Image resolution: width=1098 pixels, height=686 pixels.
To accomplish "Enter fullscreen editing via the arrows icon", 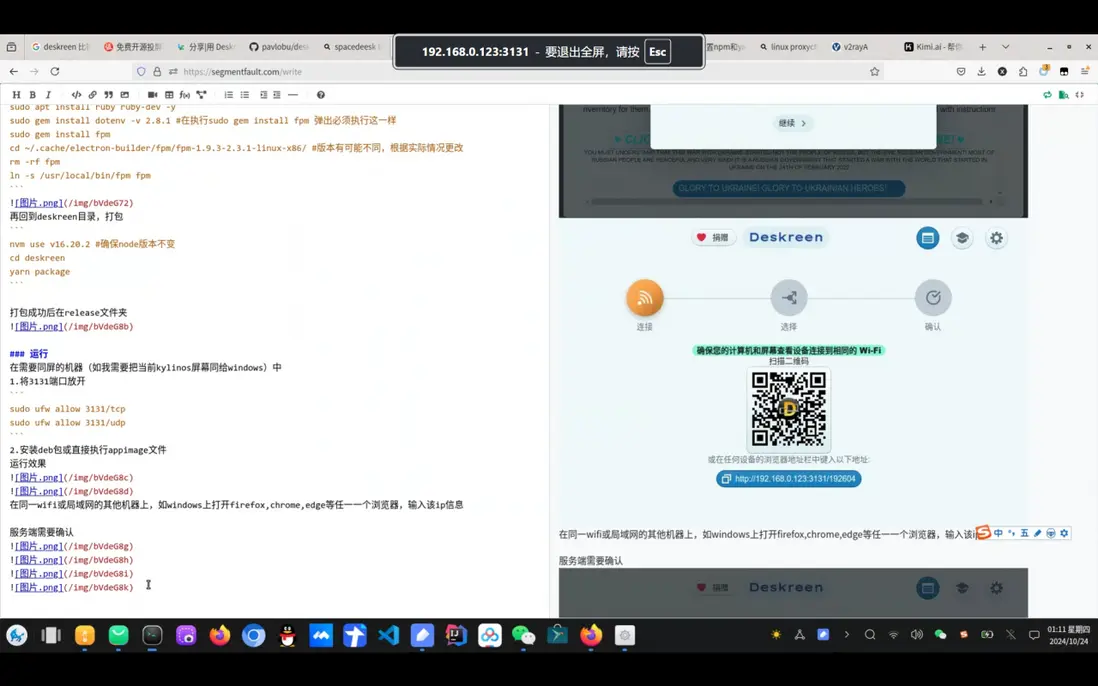I will [x=1080, y=94].
